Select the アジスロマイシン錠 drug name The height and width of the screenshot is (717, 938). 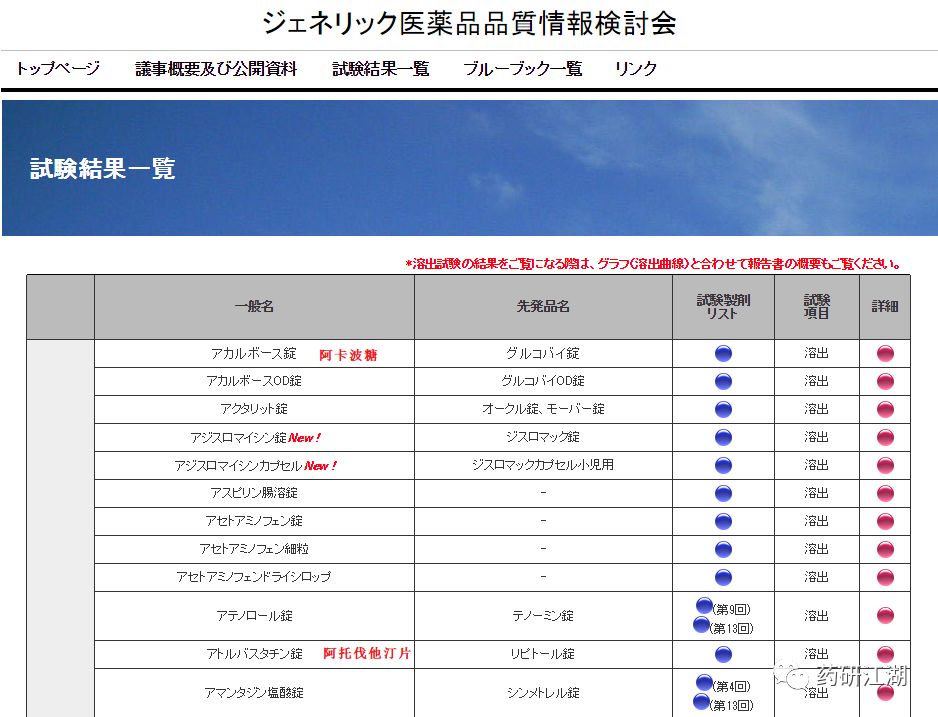(239, 438)
